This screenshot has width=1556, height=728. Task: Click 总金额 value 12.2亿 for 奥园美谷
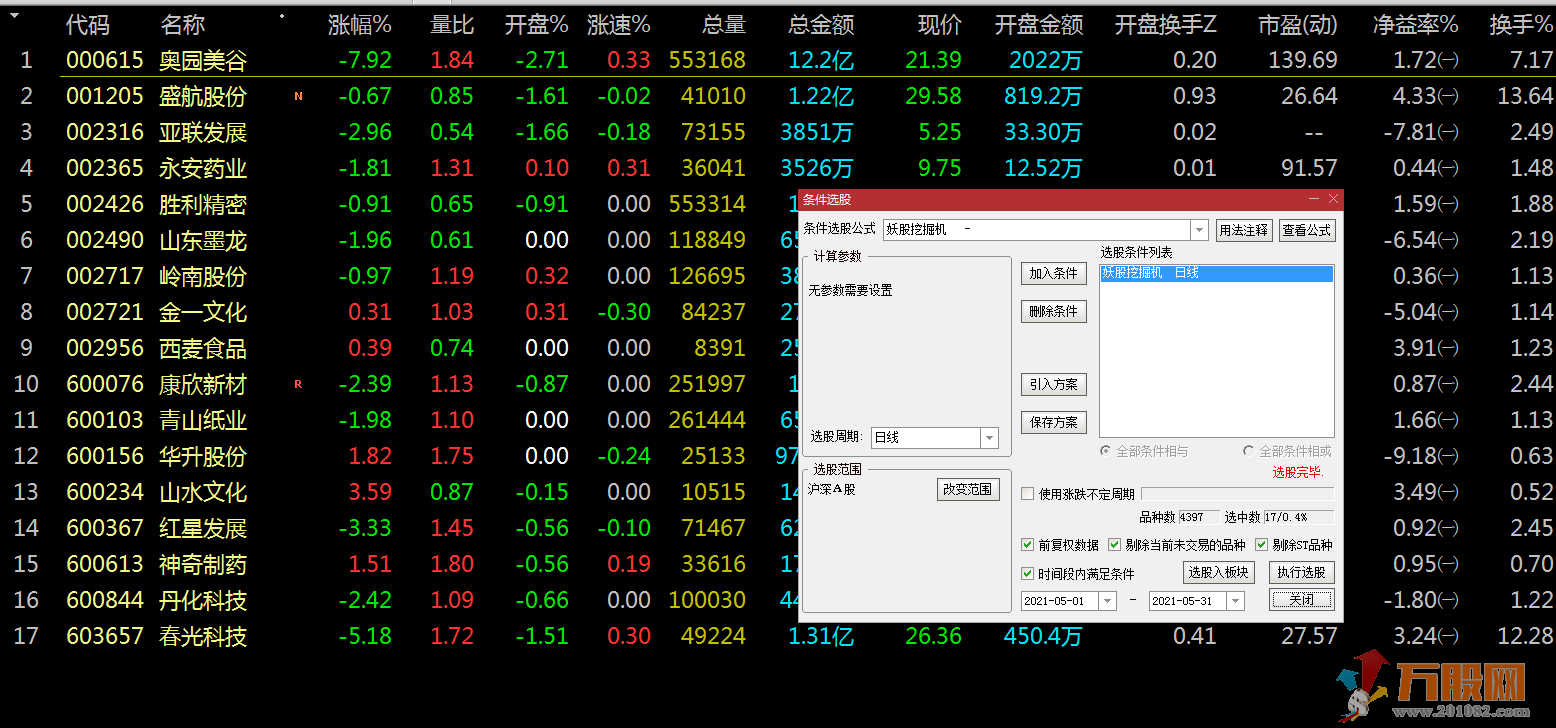(x=821, y=60)
